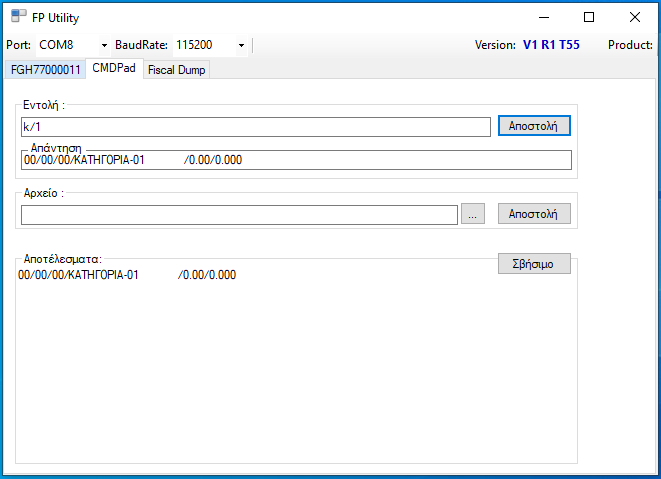Click the empty Αρχείο file path field
This screenshot has width=661, height=479.
pos(238,214)
